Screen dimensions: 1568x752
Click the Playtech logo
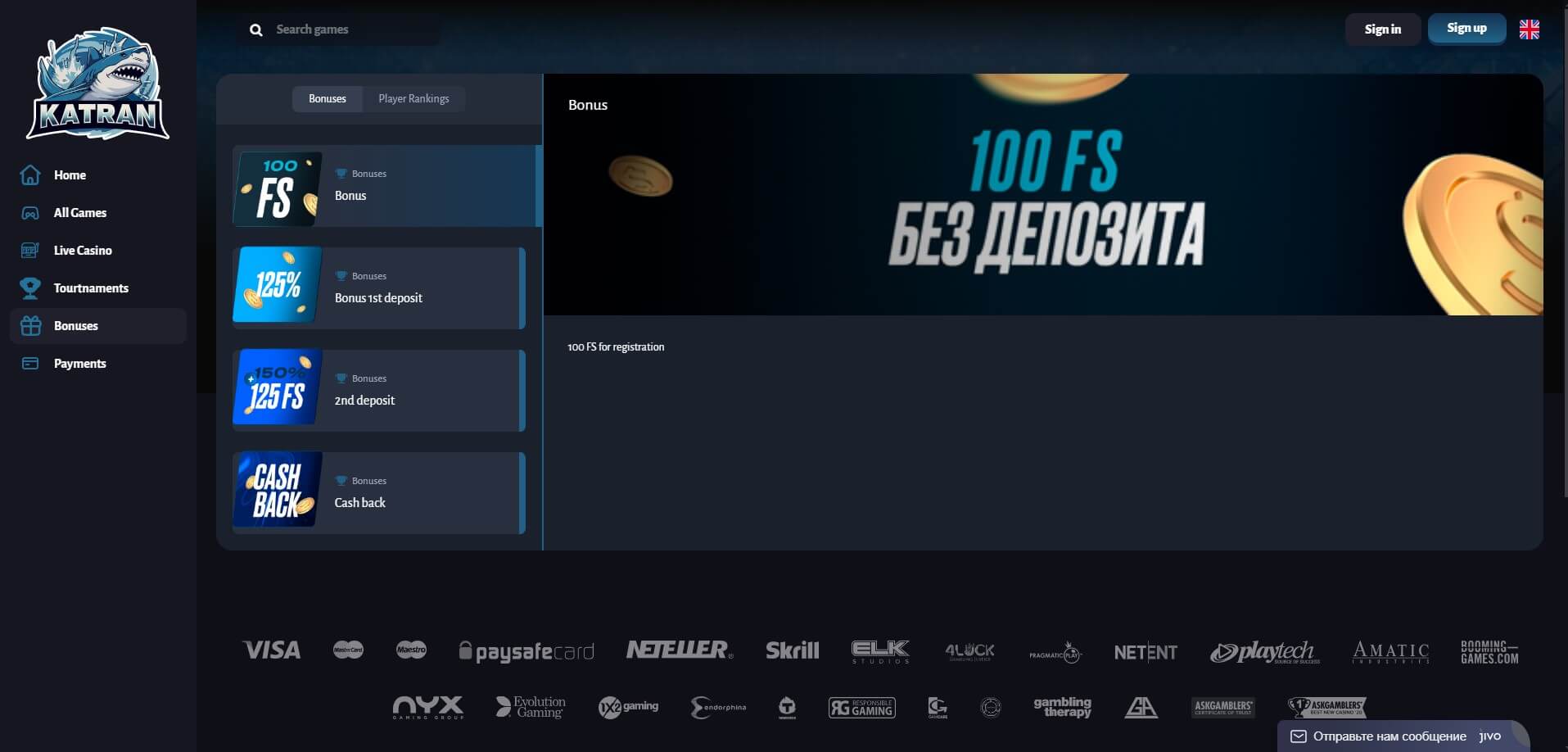1265,652
